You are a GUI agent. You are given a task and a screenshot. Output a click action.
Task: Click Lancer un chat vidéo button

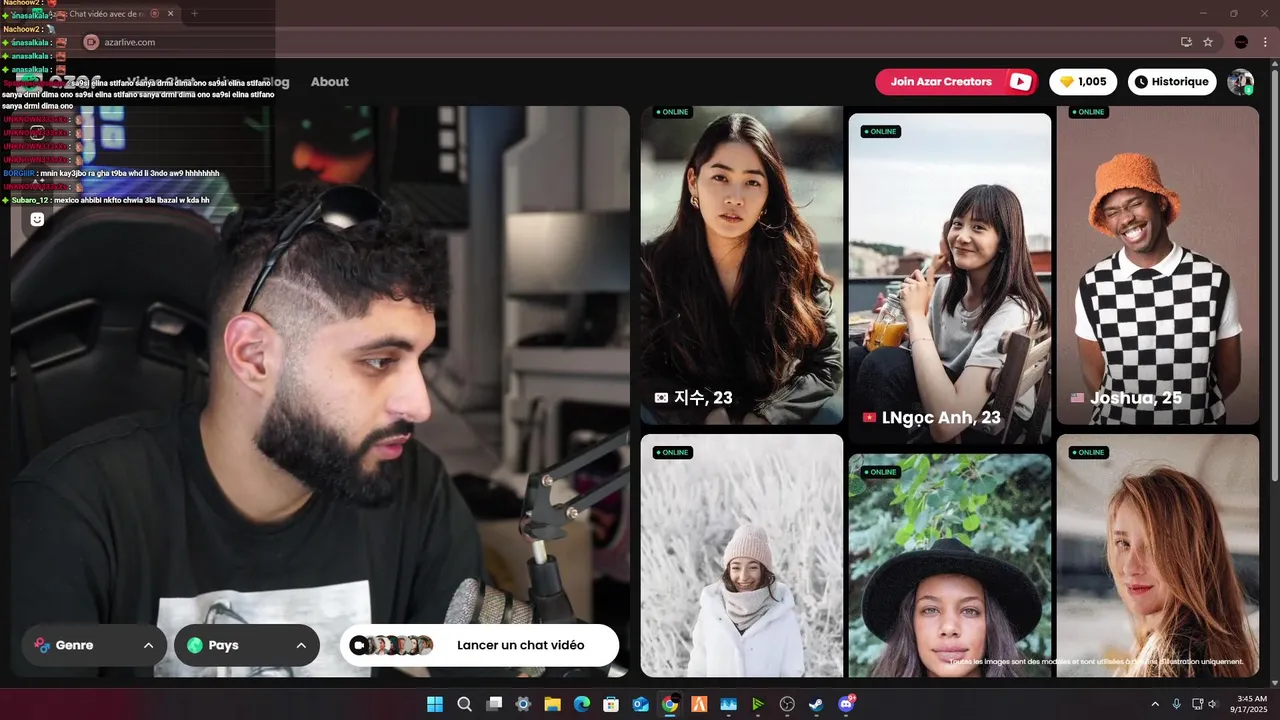tap(479, 645)
